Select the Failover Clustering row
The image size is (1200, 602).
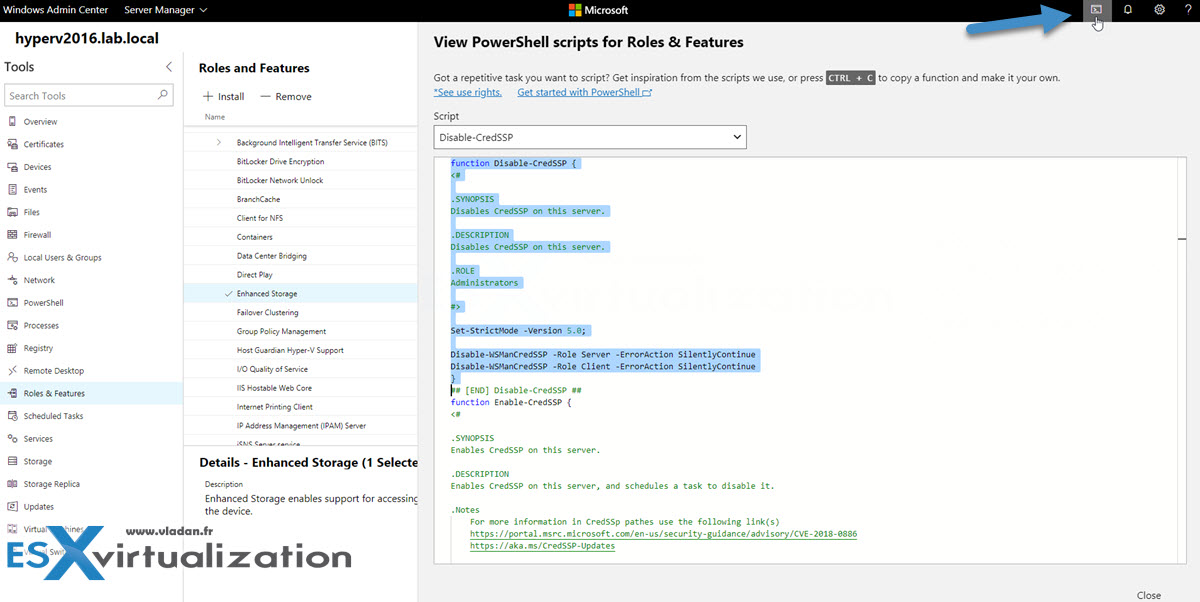[x=300, y=313]
